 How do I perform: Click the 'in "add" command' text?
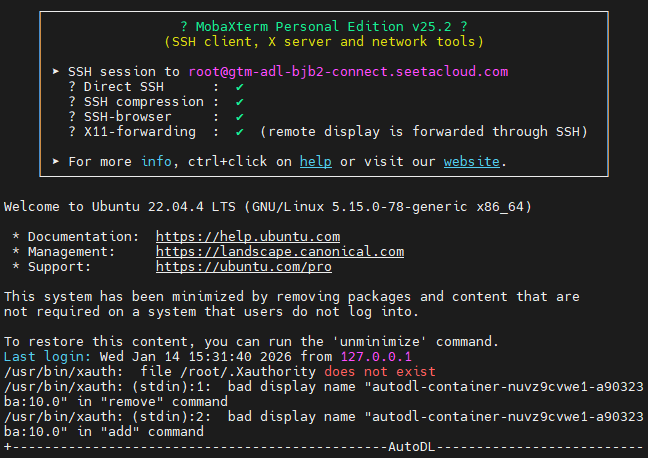coord(140,432)
